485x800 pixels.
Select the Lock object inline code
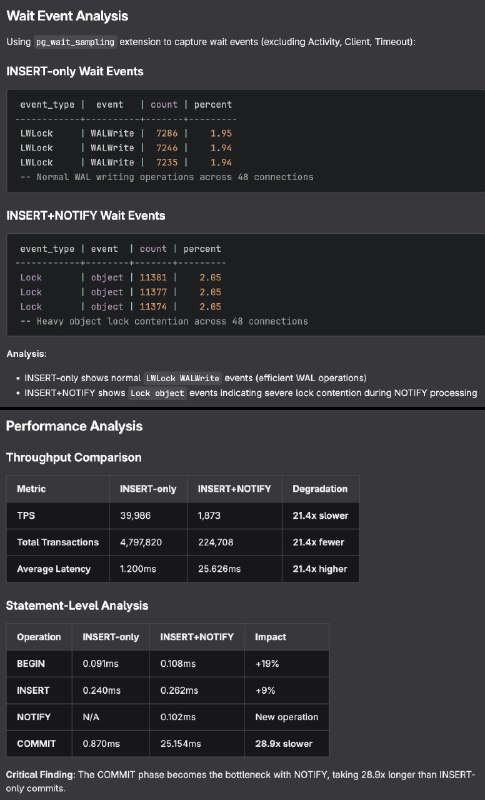click(157, 393)
